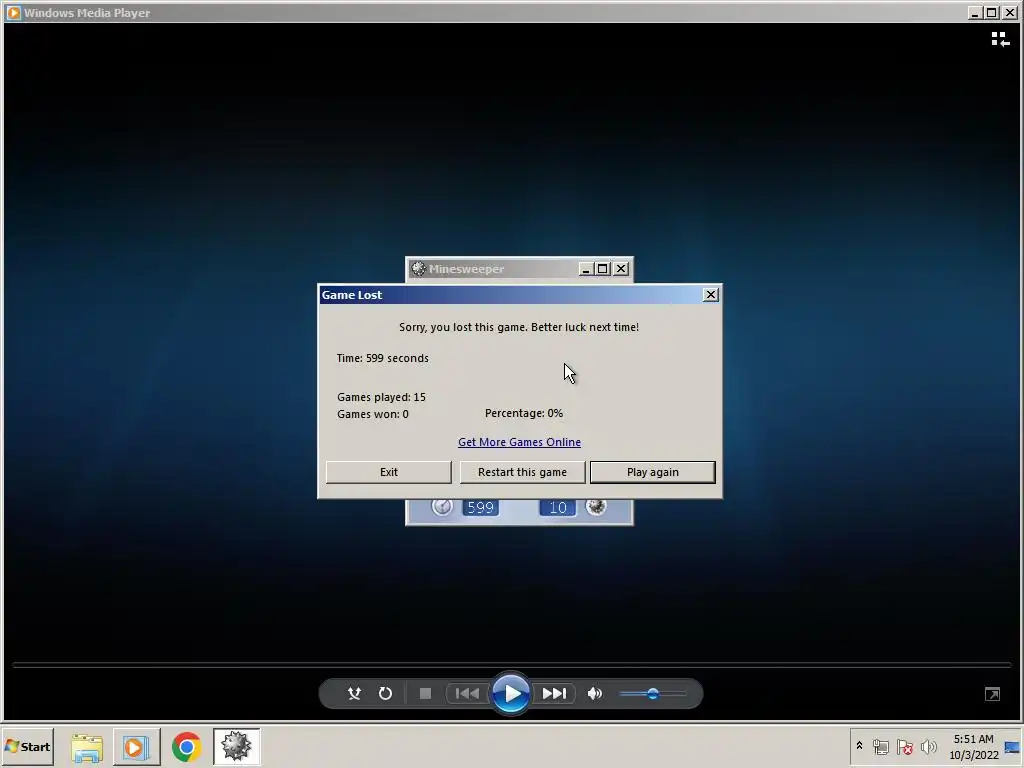
Task: Toggle shuffle in Windows Media Player
Action: 355,694
